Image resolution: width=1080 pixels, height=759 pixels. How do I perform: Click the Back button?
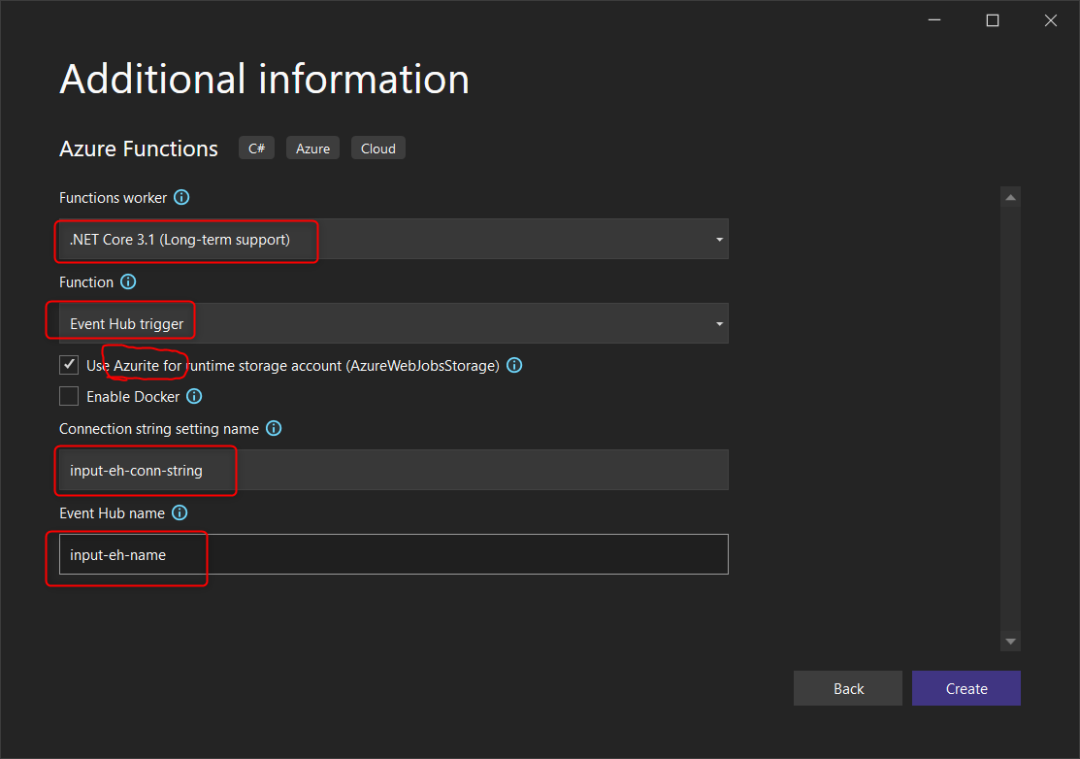pos(848,688)
